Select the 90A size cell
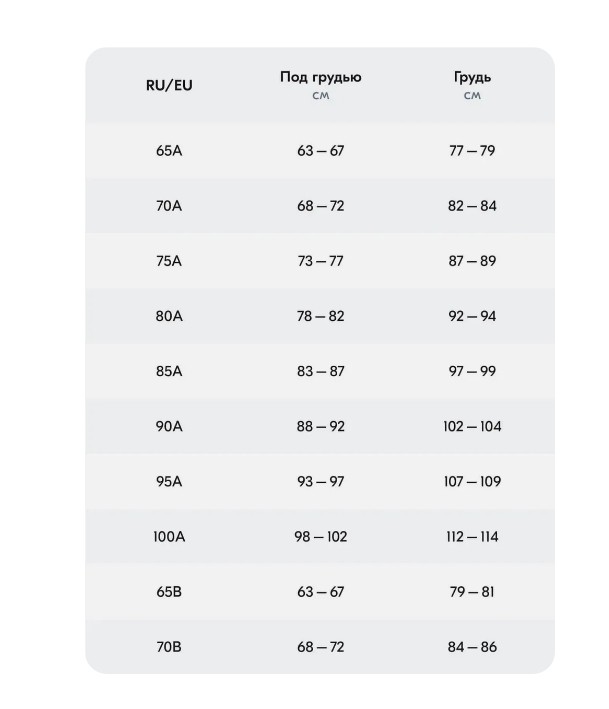Viewport: 609px width, 709px height. (169, 426)
